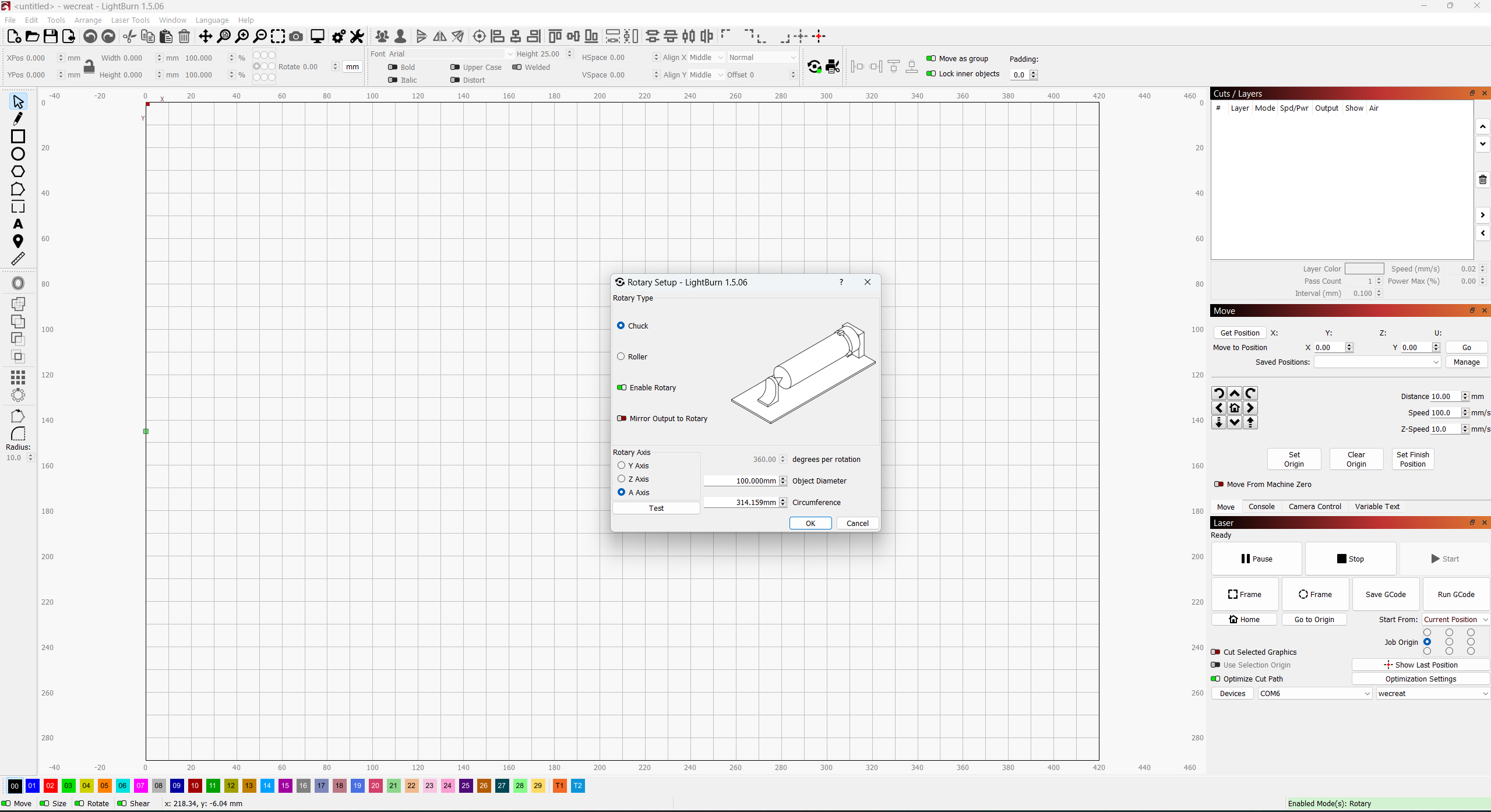
Task: Jog laser to home with house icon
Action: 1235,408
